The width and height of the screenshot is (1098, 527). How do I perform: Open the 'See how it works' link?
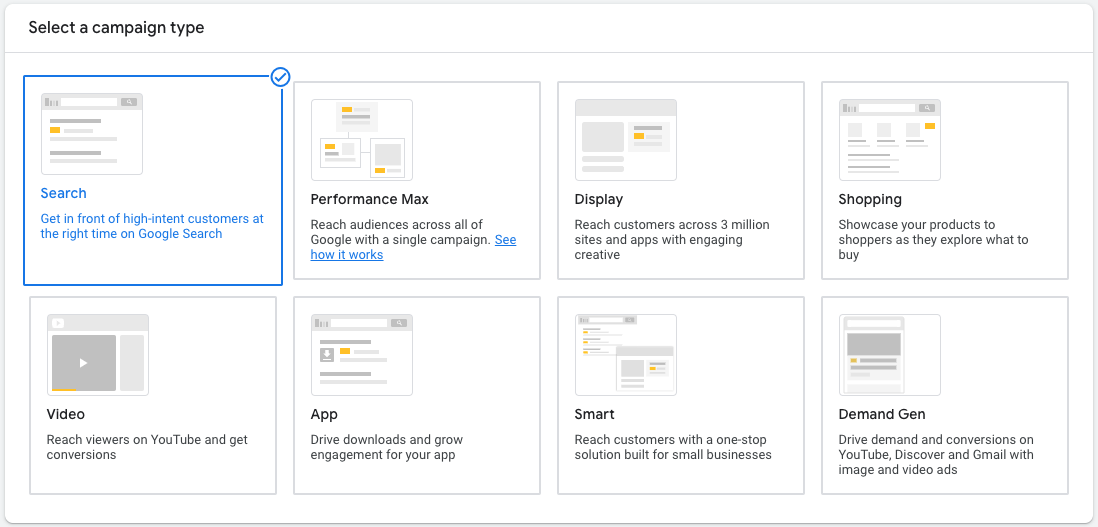414,247
